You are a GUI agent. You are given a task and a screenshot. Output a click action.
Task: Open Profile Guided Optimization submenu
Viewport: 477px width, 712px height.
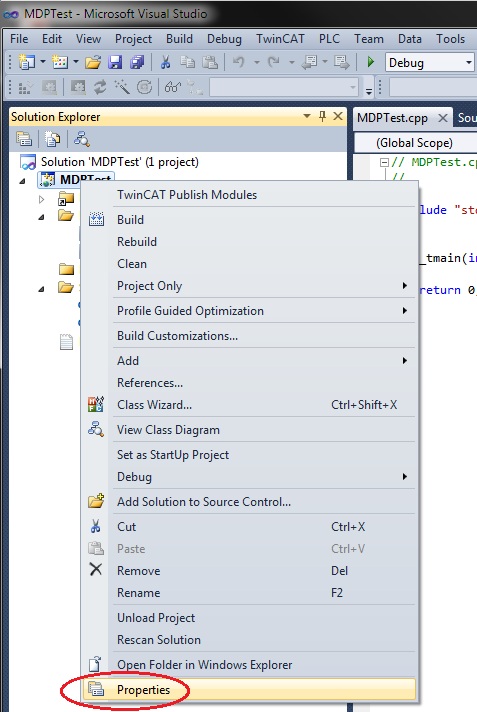click(x=249, y=311)
